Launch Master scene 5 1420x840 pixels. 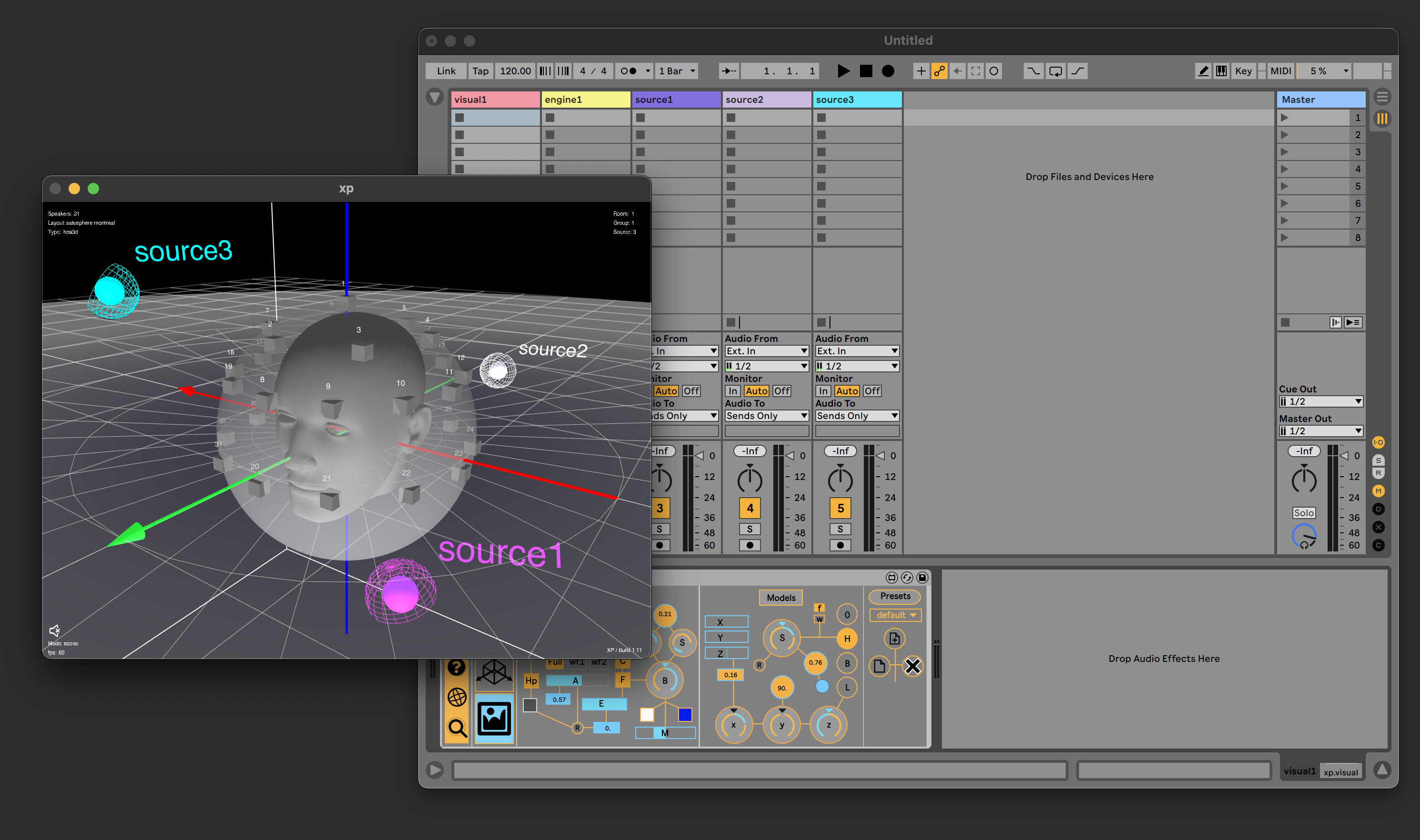(x=1285, y=186)
